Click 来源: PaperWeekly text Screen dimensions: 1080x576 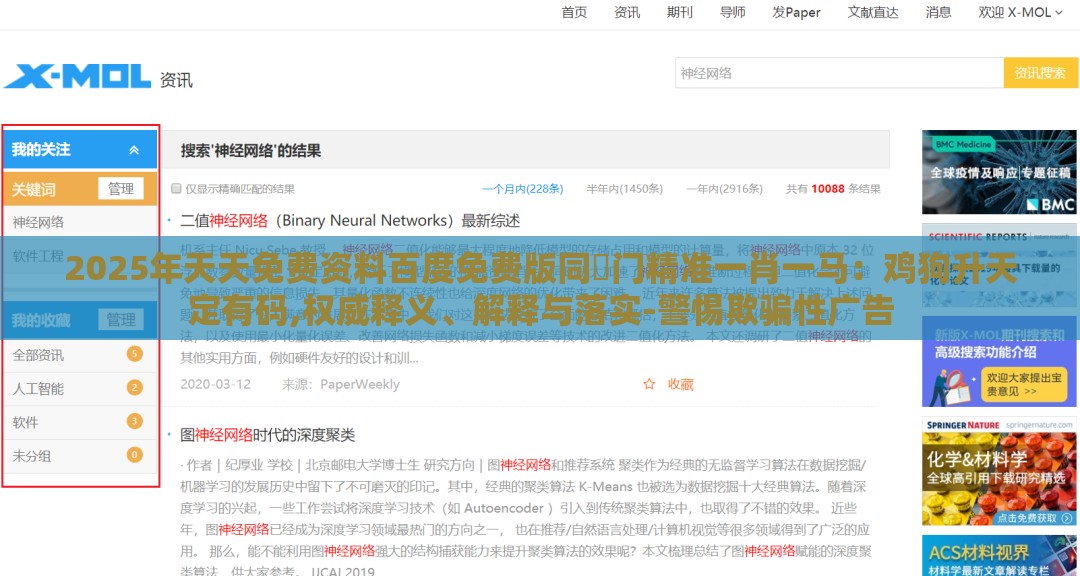point(340,384)
